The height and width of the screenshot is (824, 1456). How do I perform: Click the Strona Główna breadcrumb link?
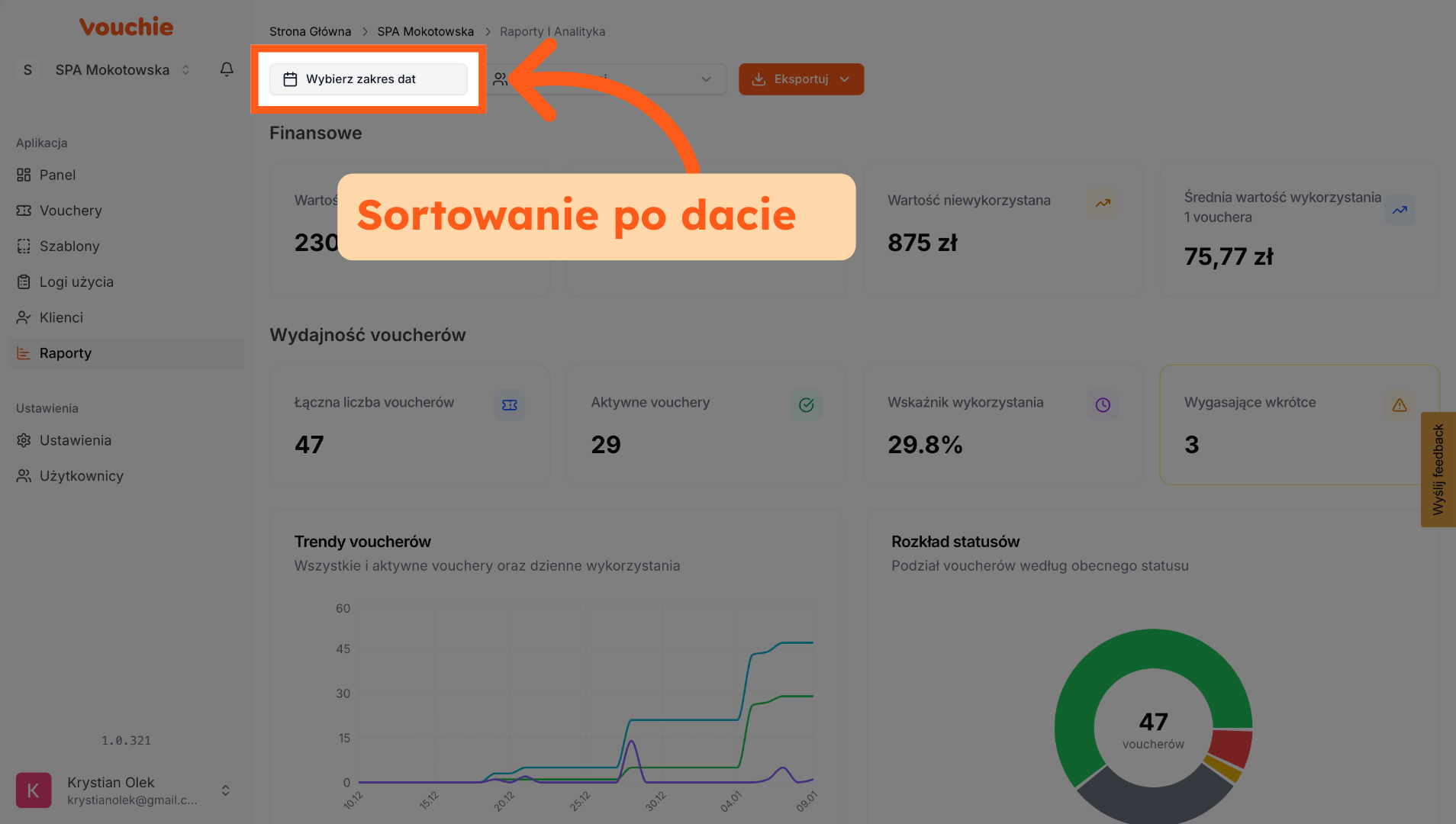[310, 31]
